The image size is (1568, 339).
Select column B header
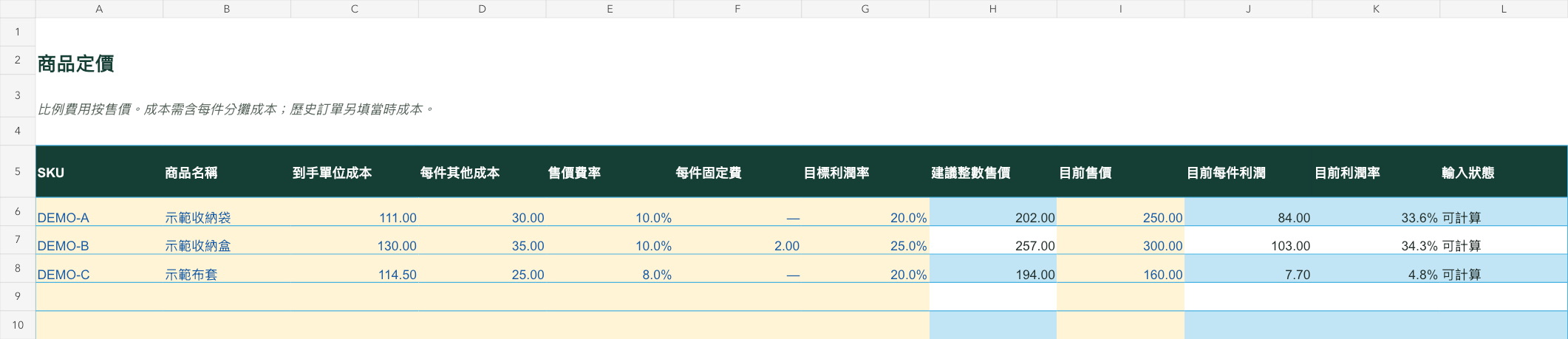tap(227, 9)
